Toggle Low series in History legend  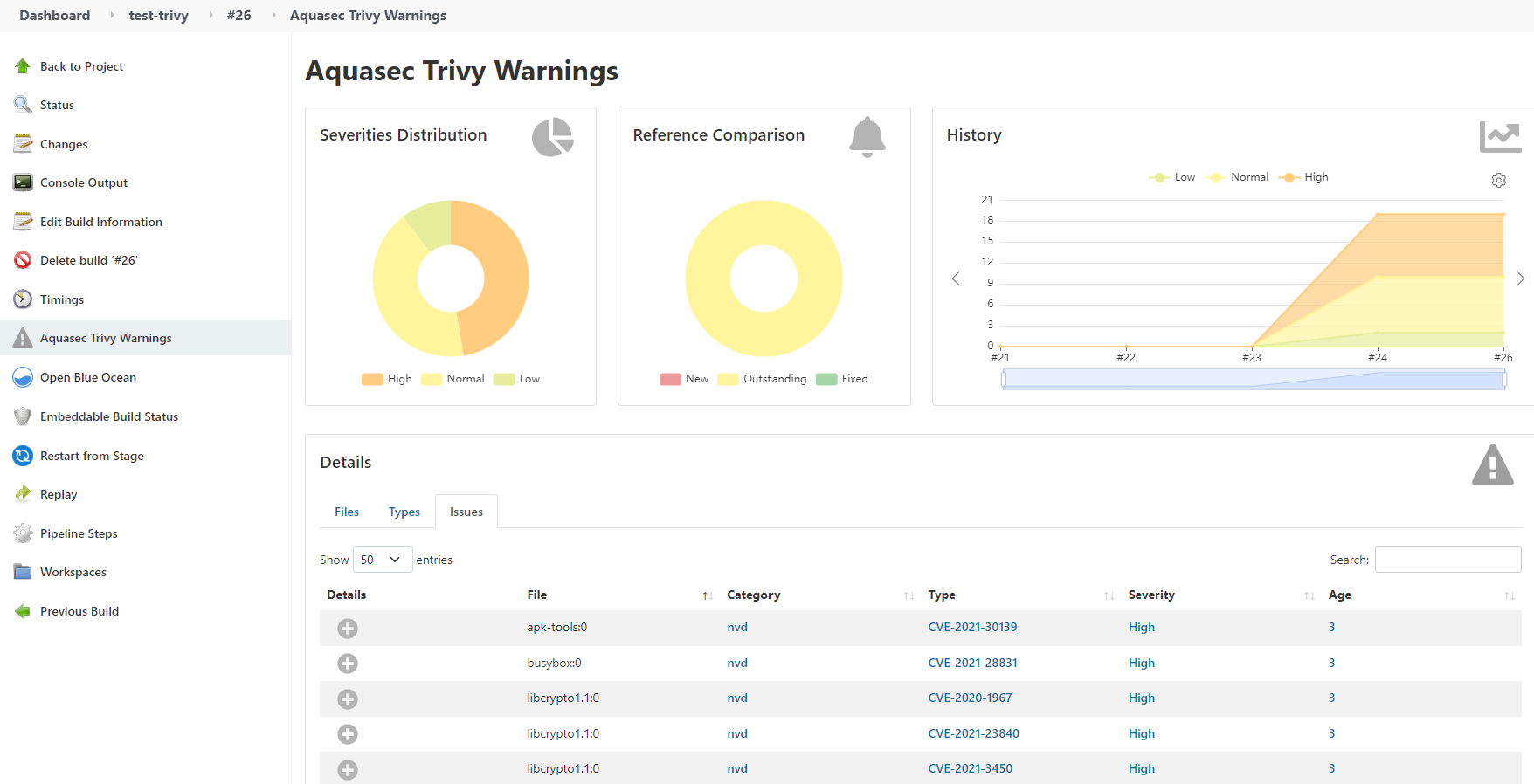pos(1172,177)
